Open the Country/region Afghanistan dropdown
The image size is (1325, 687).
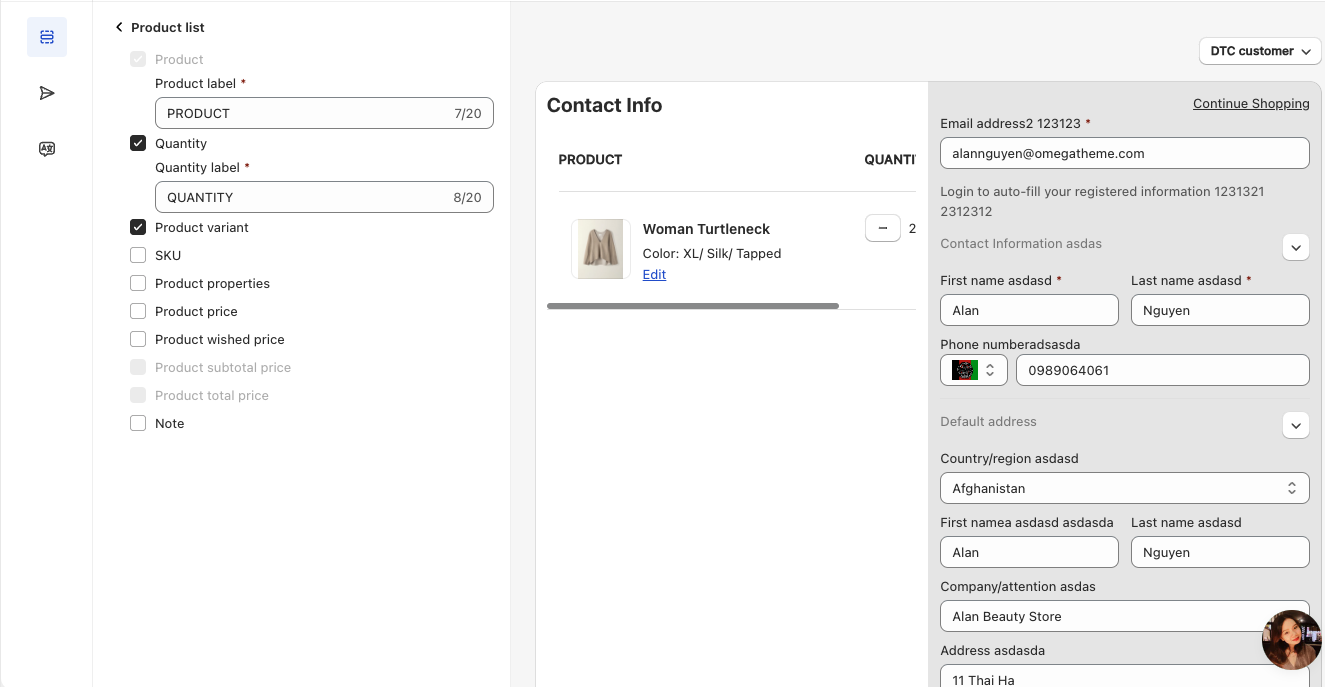click(1124, 488)
